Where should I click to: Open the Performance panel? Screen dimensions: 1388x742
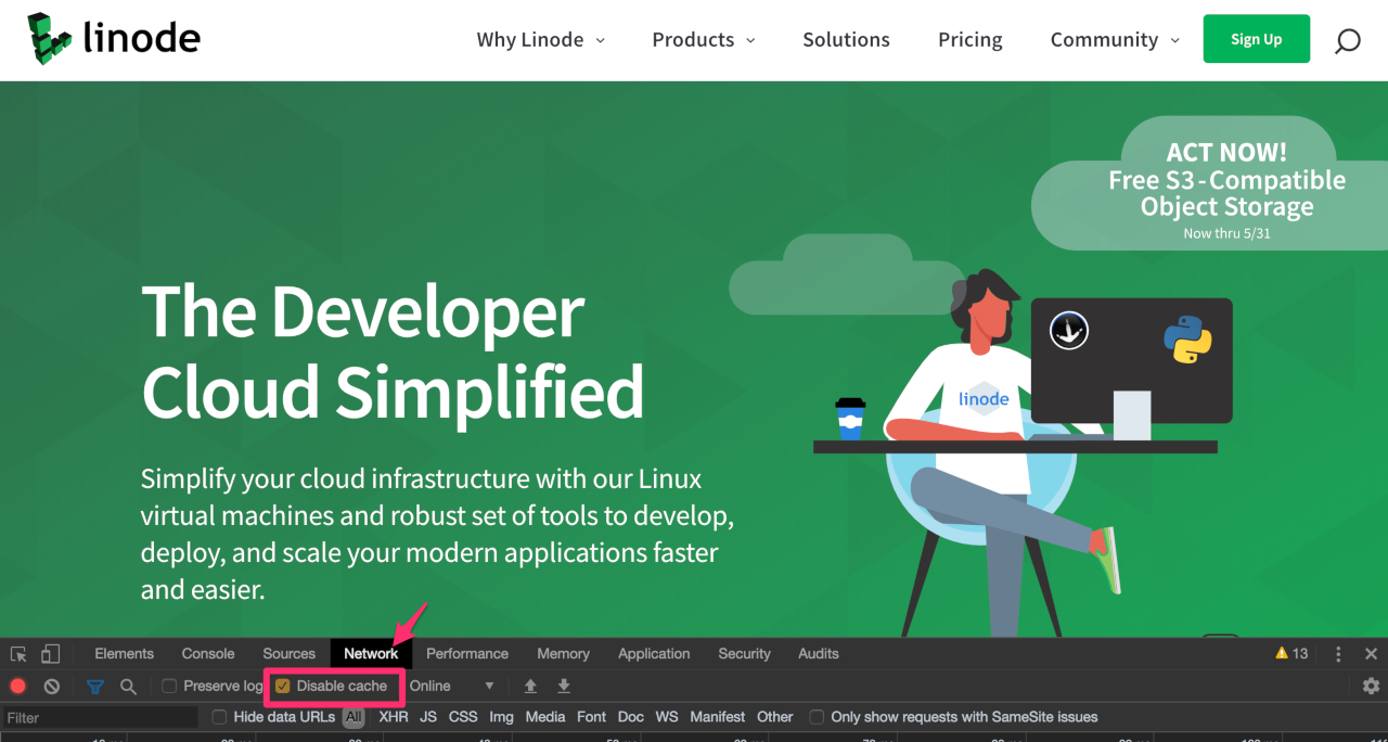coord(467,653)
